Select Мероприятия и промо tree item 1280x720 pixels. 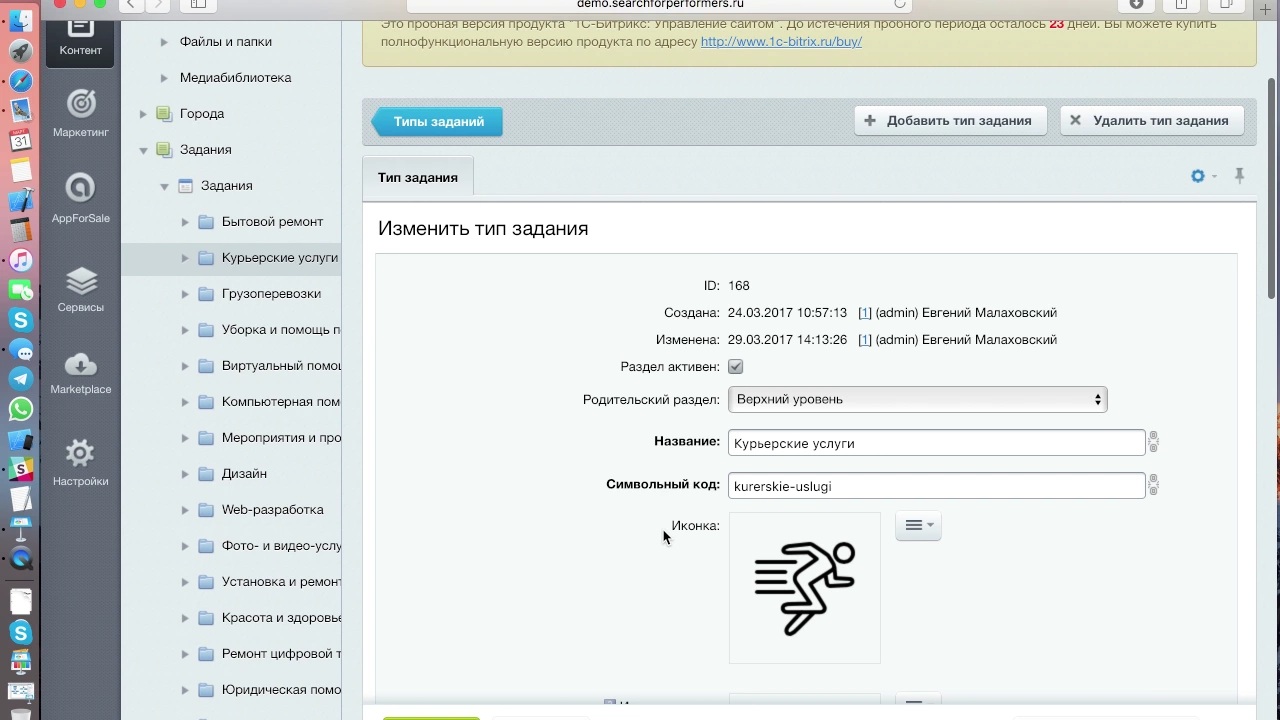point(281,438)
